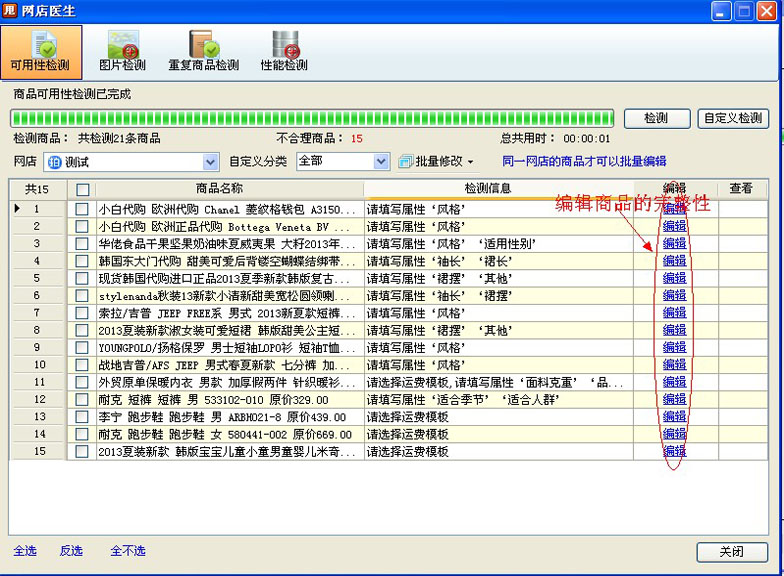This screenshot has width=784, height=576.
Task: Toggle the select-all header checkbox
Action: point(82,190)
